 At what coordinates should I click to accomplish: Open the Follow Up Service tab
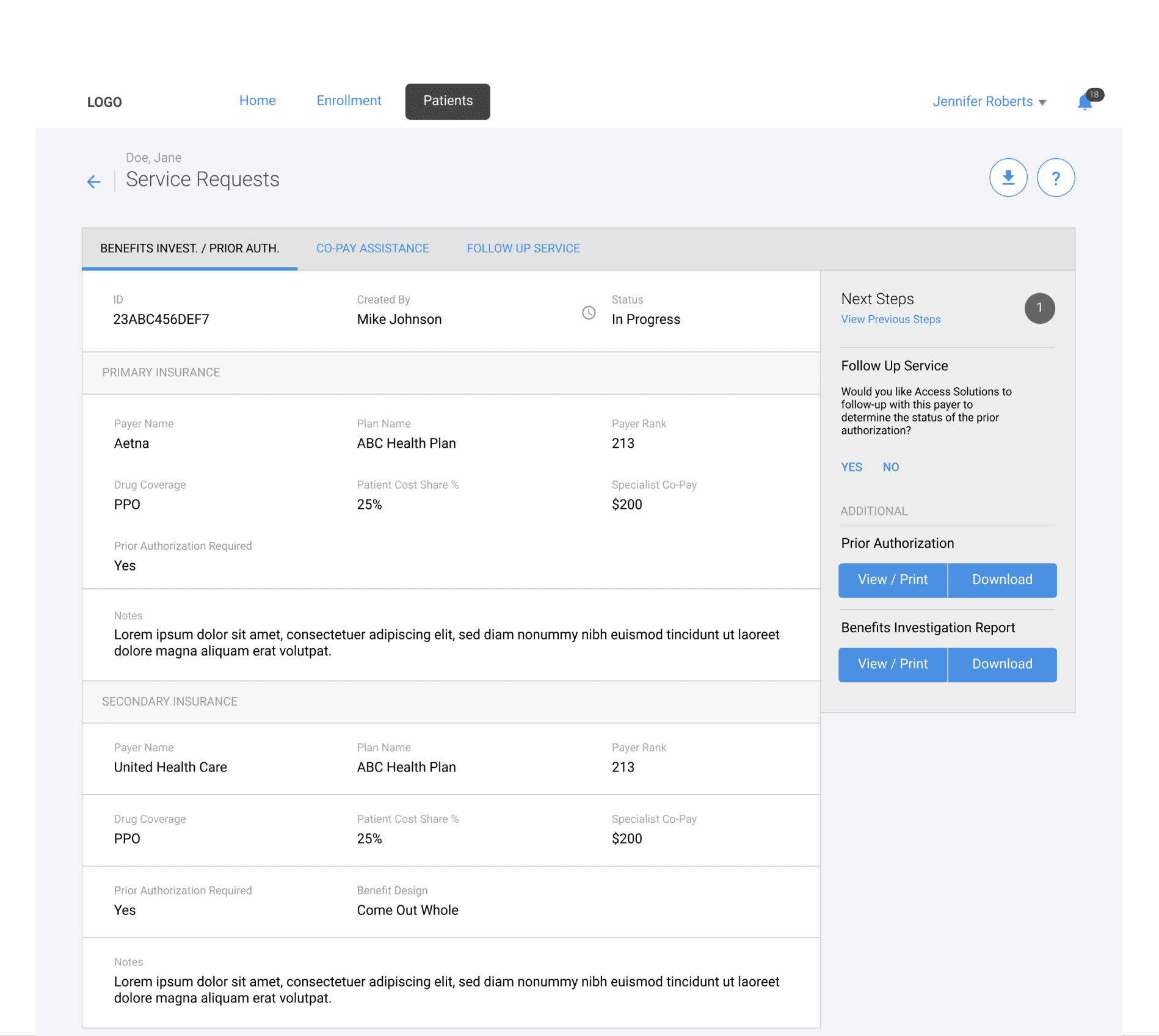[523, 249]
